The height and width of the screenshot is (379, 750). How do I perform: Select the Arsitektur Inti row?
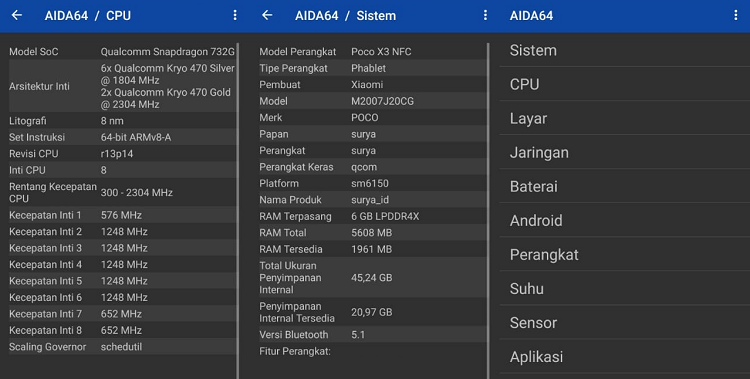pyautogui.click(x=122, y=86)
